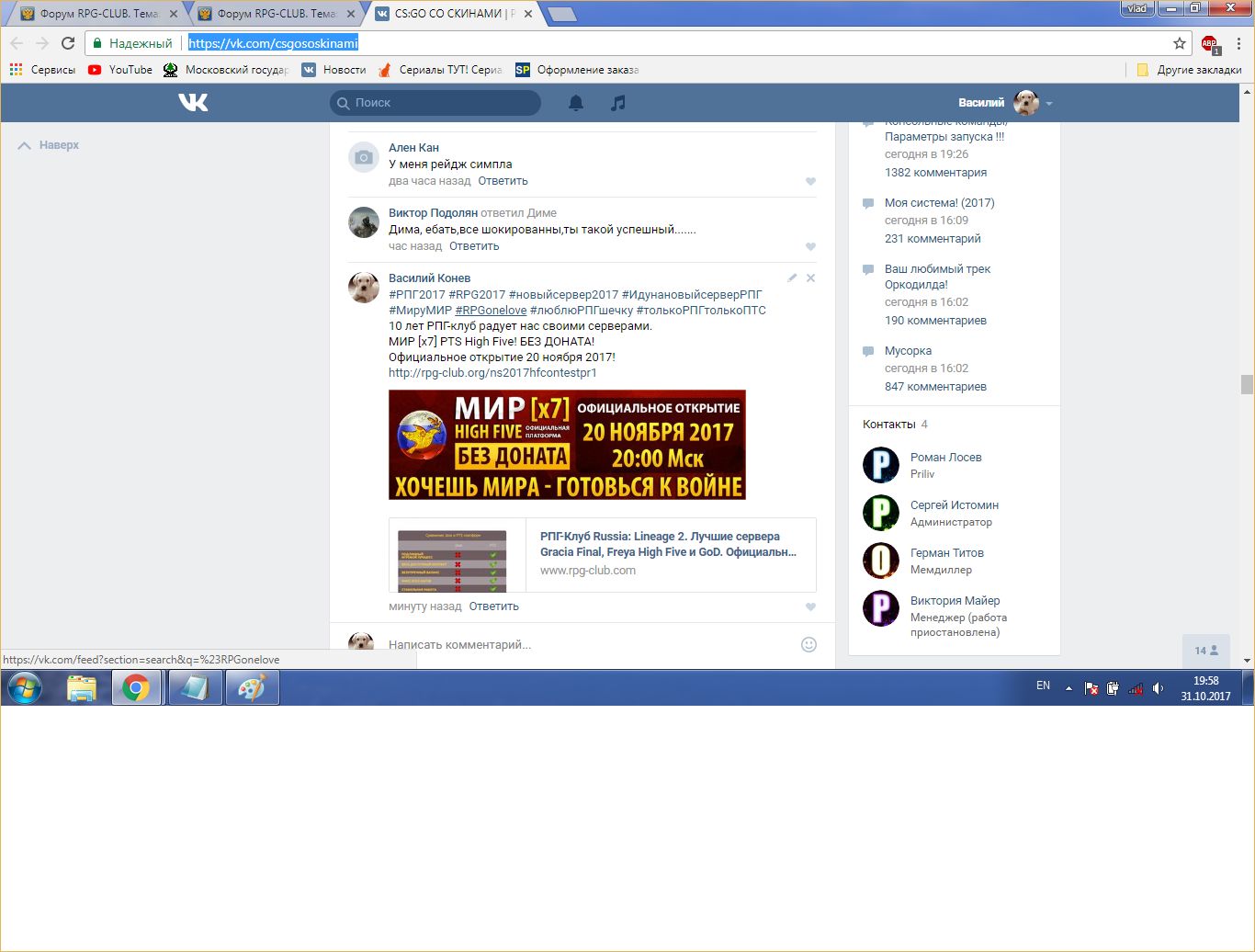Edit Василий Конев's comment with pencil icon
This screenshot has height=952, width=1255.
click(x=792, y=278)
